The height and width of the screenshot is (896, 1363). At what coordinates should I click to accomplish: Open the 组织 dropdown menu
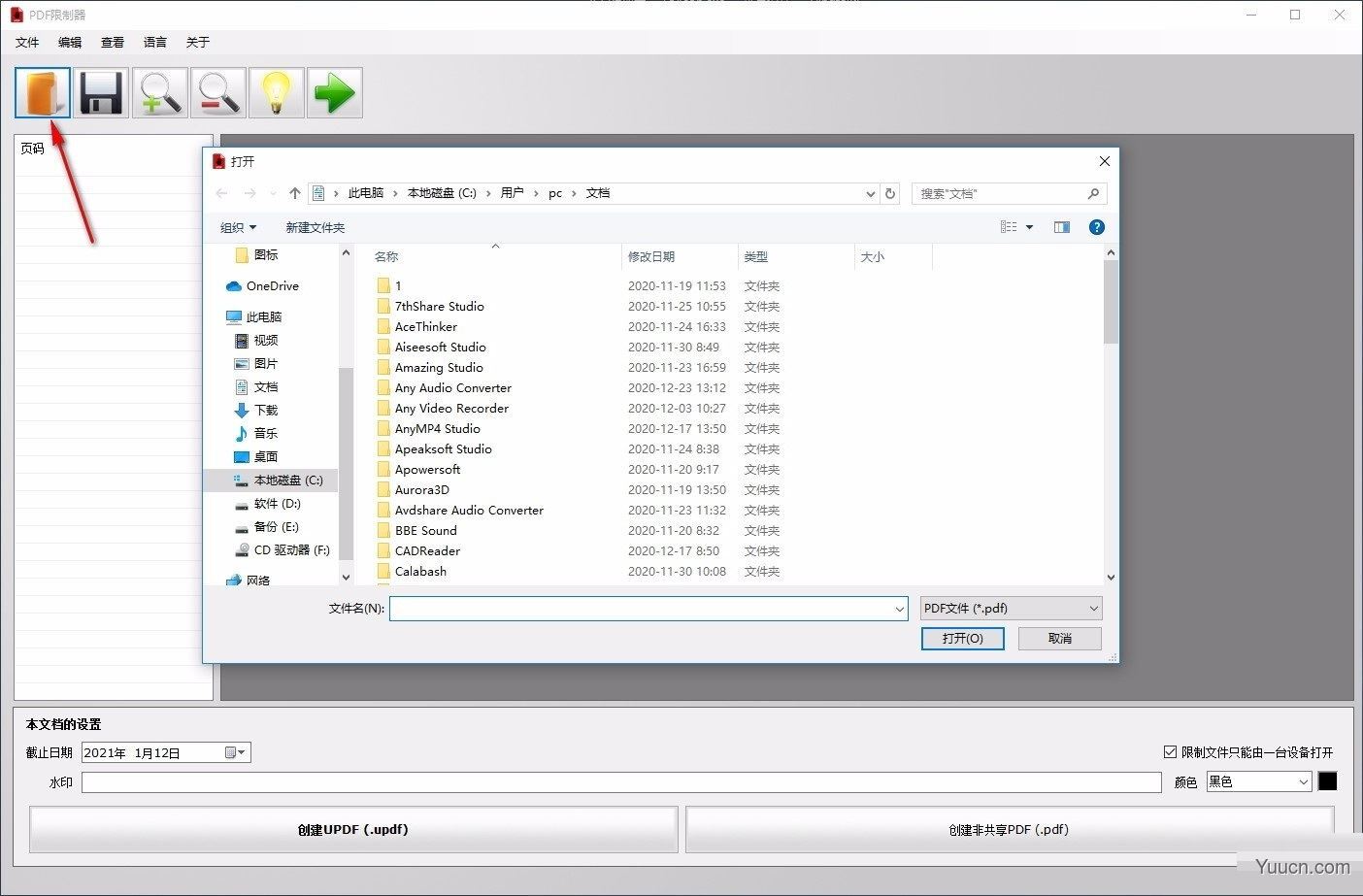coord(238,227)
